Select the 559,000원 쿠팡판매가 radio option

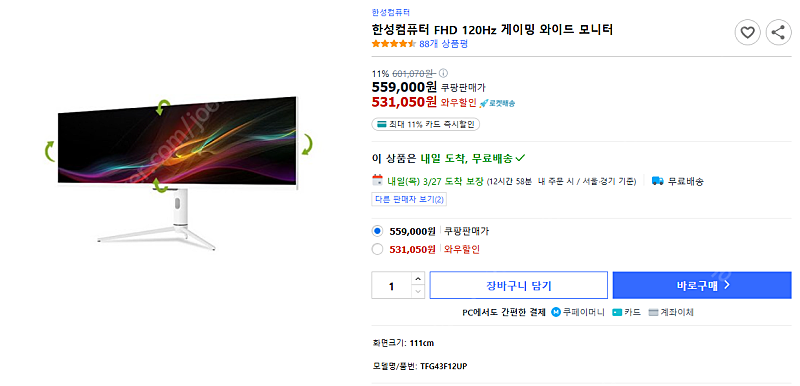click(x=378, y=231)
